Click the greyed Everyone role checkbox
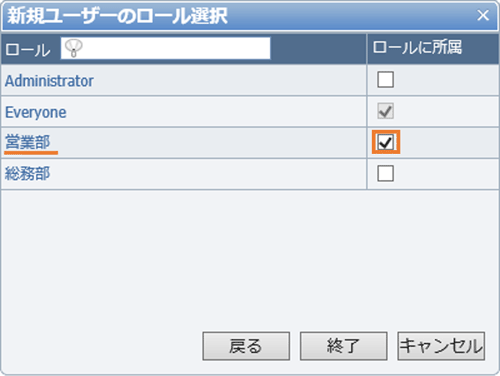 tap(385, 111)
